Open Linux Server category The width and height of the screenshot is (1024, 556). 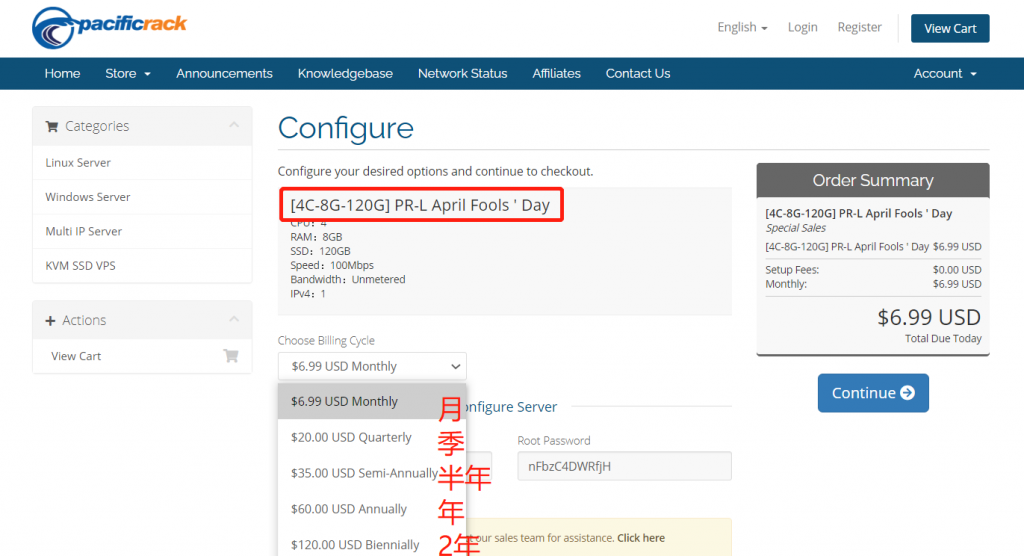point(142,163)
